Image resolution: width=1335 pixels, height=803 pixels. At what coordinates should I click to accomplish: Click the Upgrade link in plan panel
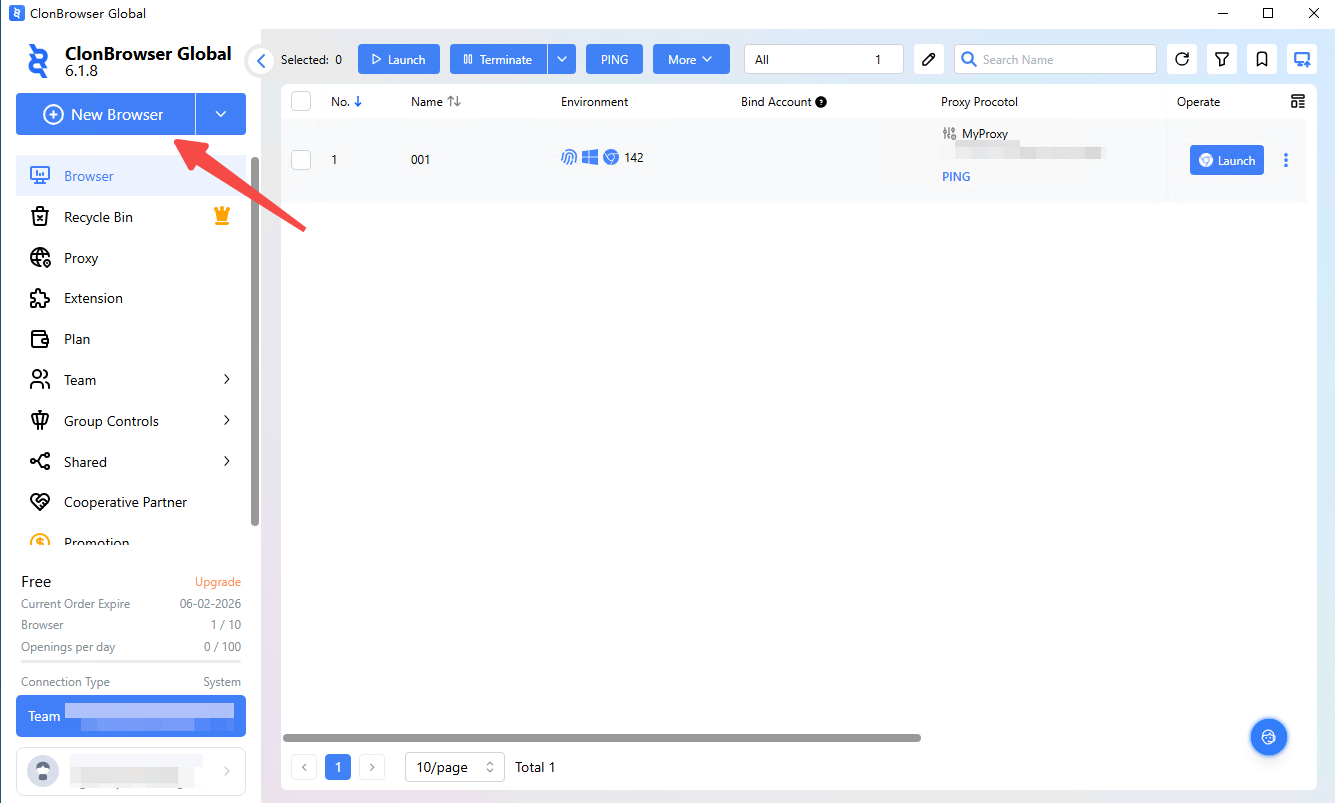[217, 582]
